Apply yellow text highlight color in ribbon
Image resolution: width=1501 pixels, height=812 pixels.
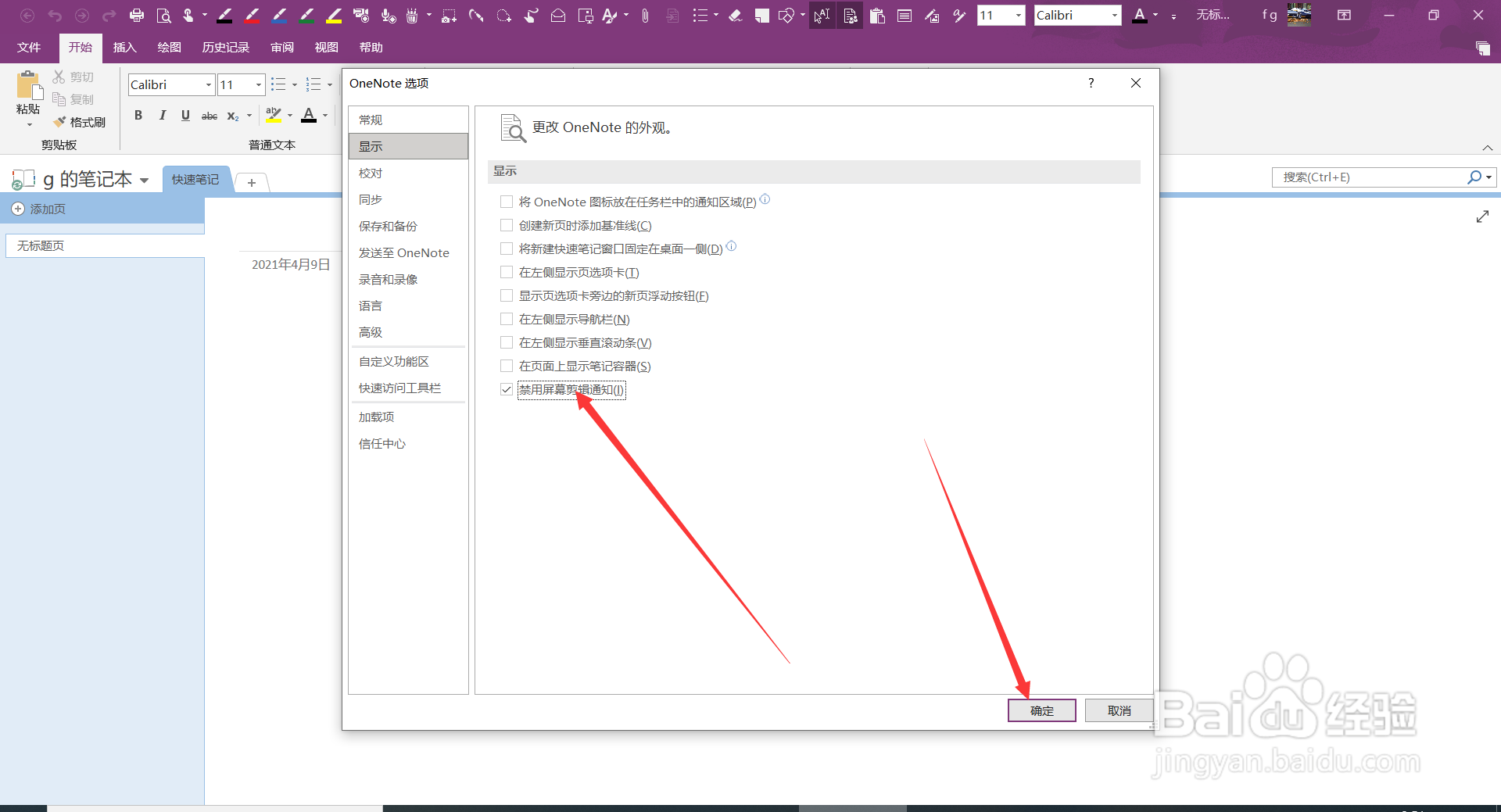click(273, 116)
